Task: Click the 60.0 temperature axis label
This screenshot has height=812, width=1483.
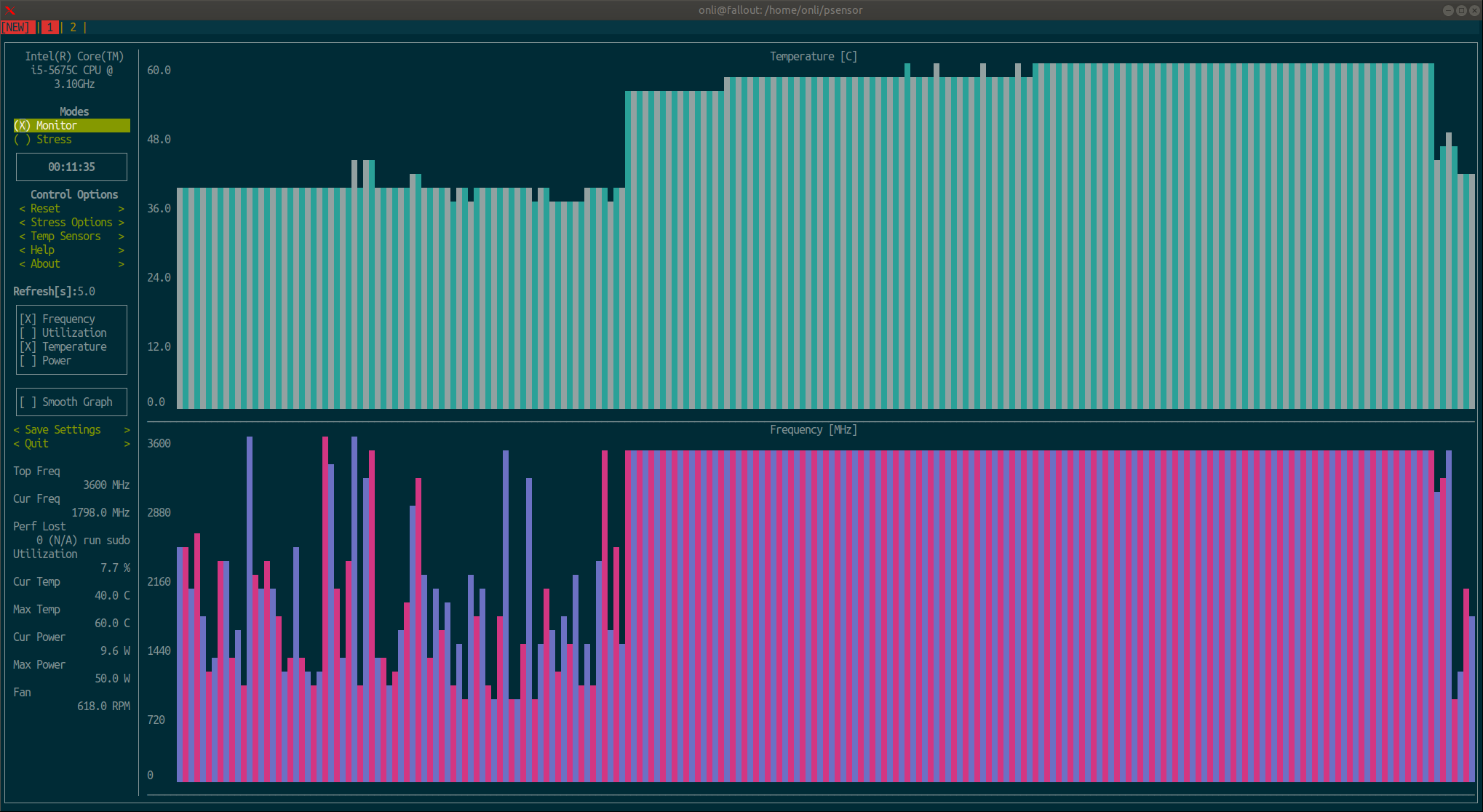Action: coord(159,70)
